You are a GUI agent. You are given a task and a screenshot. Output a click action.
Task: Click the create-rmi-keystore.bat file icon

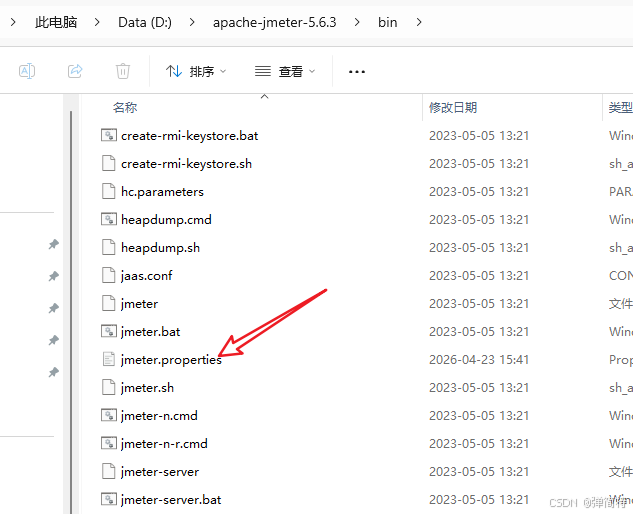click(x=109, y=135)
